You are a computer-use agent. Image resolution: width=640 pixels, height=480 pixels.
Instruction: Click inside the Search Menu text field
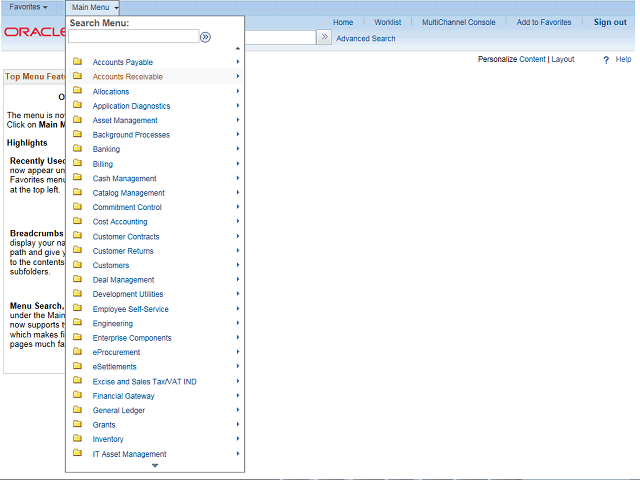click(133, 36)
